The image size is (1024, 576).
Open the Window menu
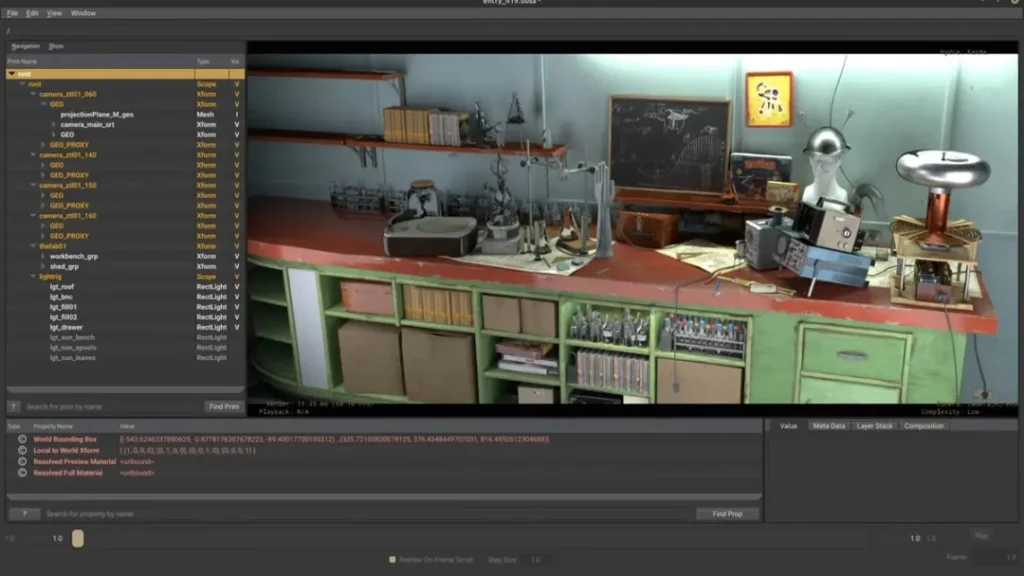coord(84,13)
